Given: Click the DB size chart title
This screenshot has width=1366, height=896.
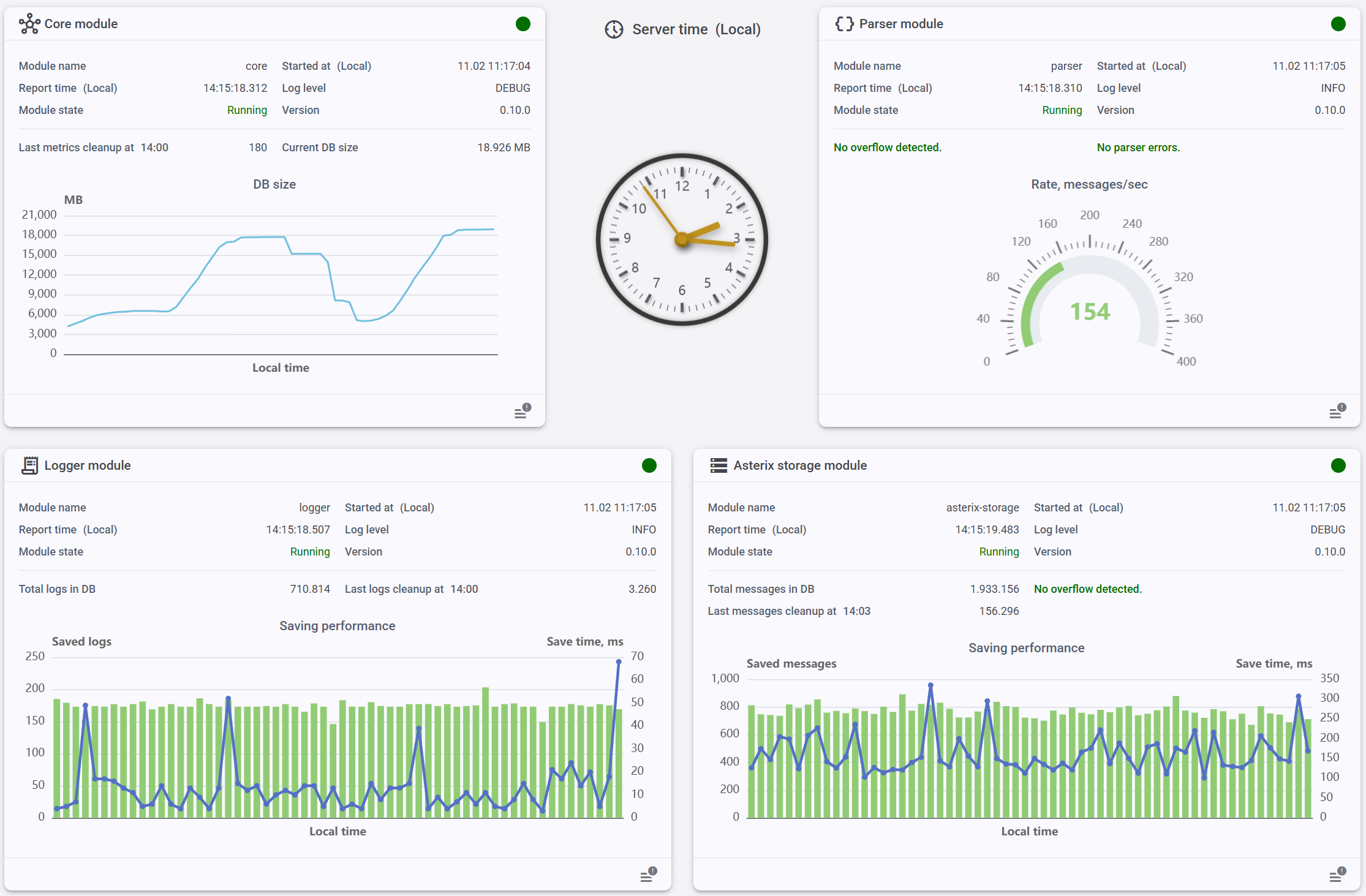Looking at the screenshot, I should (274, 184).
